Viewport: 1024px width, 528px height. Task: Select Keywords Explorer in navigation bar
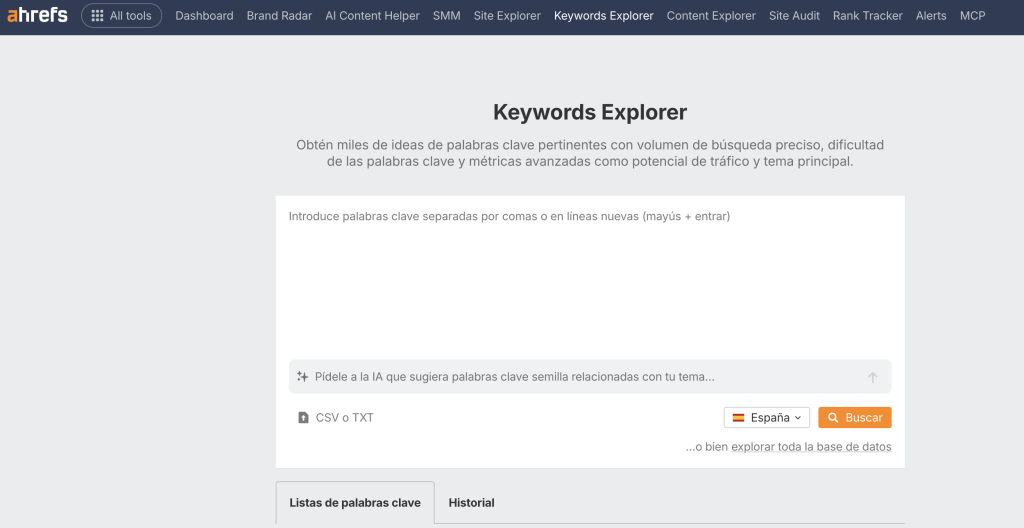[x=603, y=16]
